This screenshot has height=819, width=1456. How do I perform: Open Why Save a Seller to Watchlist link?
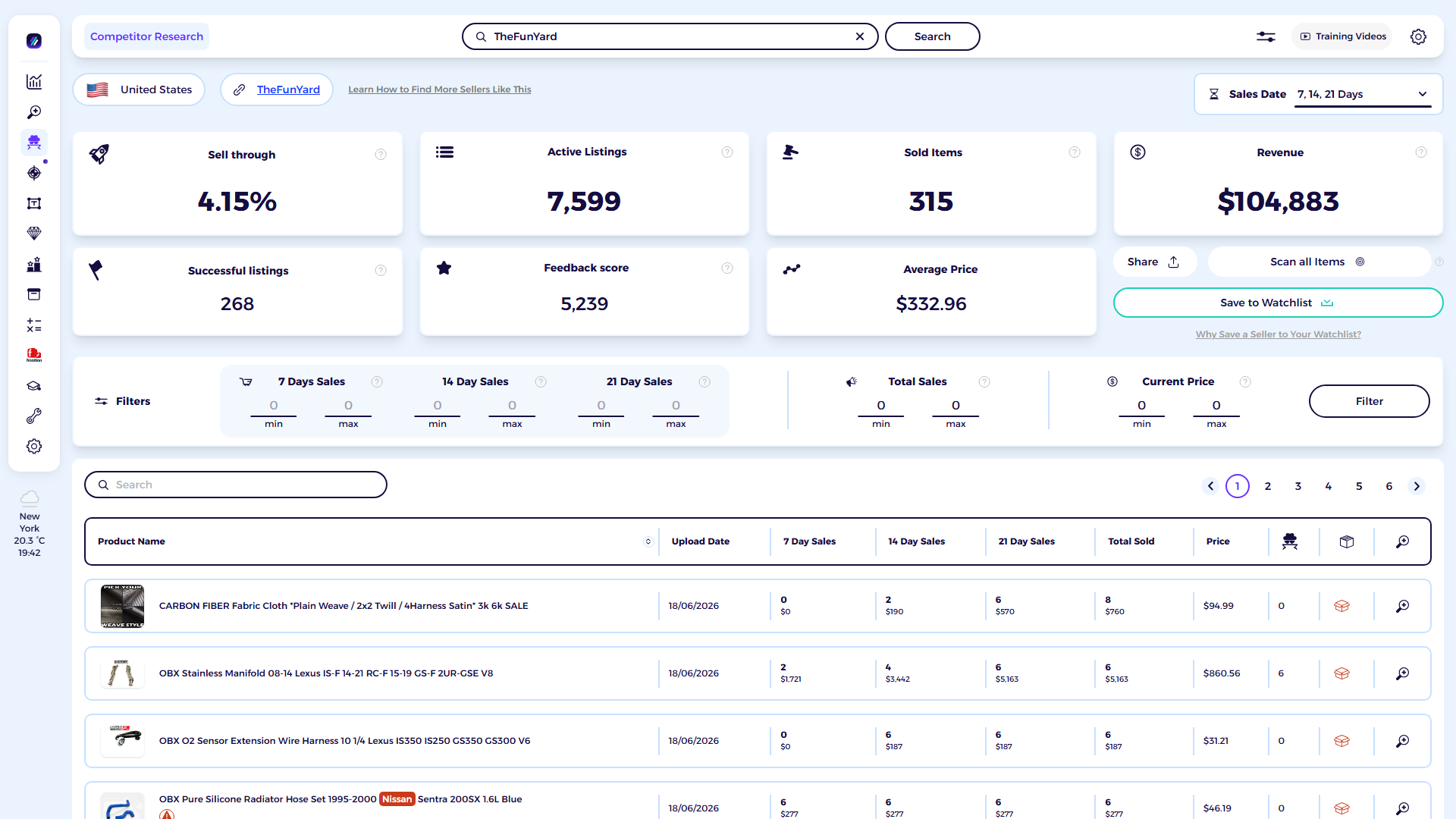pyautogui.click(x=1279, y=334)
